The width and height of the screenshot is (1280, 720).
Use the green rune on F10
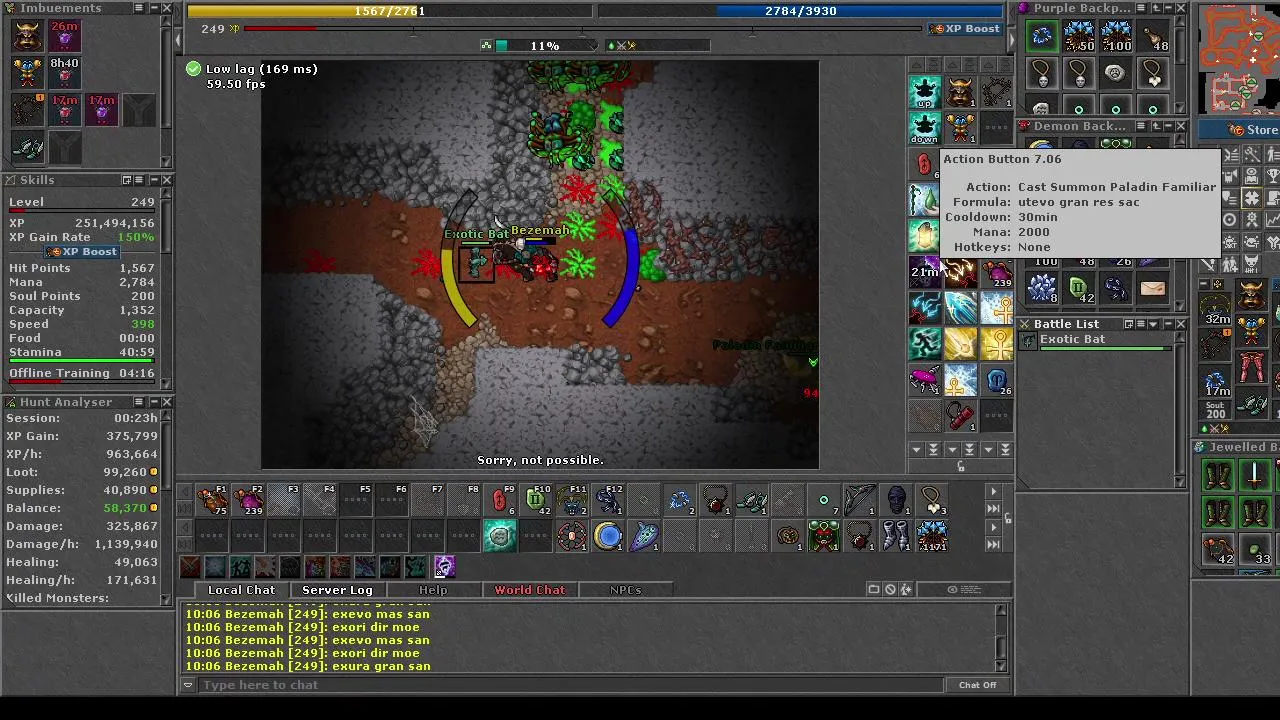(536, 500)
